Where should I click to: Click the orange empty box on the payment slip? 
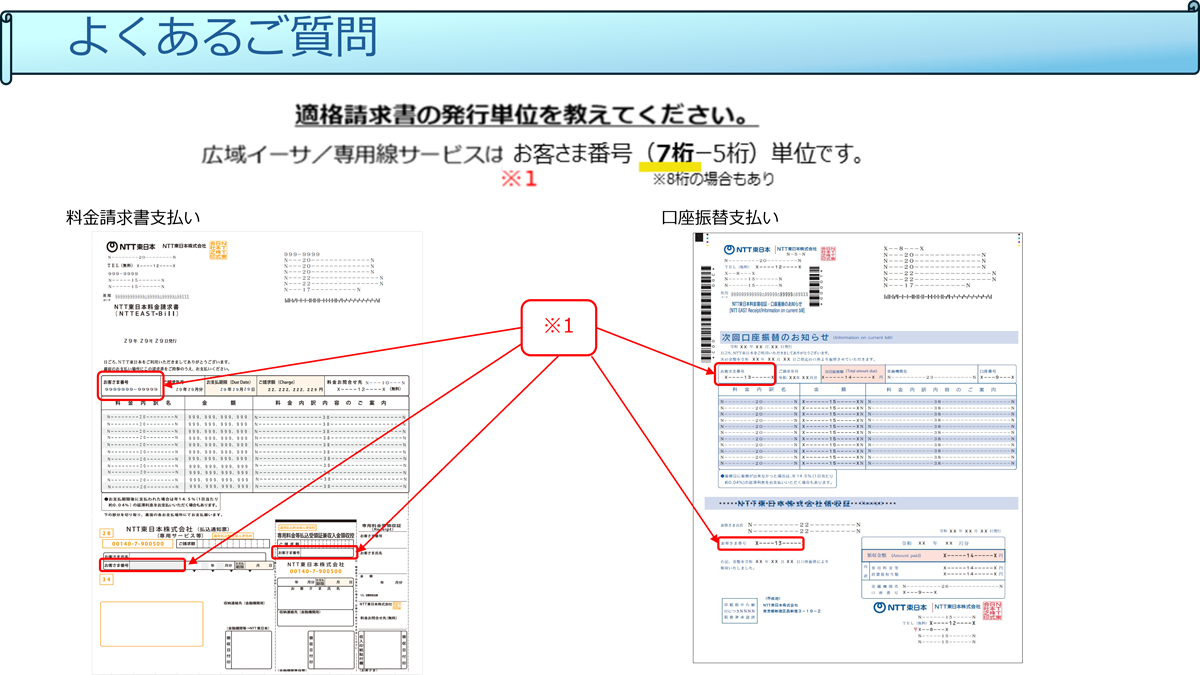[138, 623]
